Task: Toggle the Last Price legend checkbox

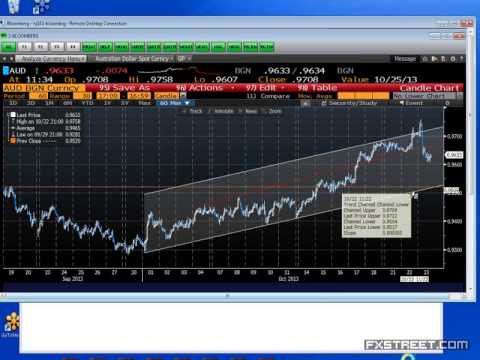Action: [13, 115]
